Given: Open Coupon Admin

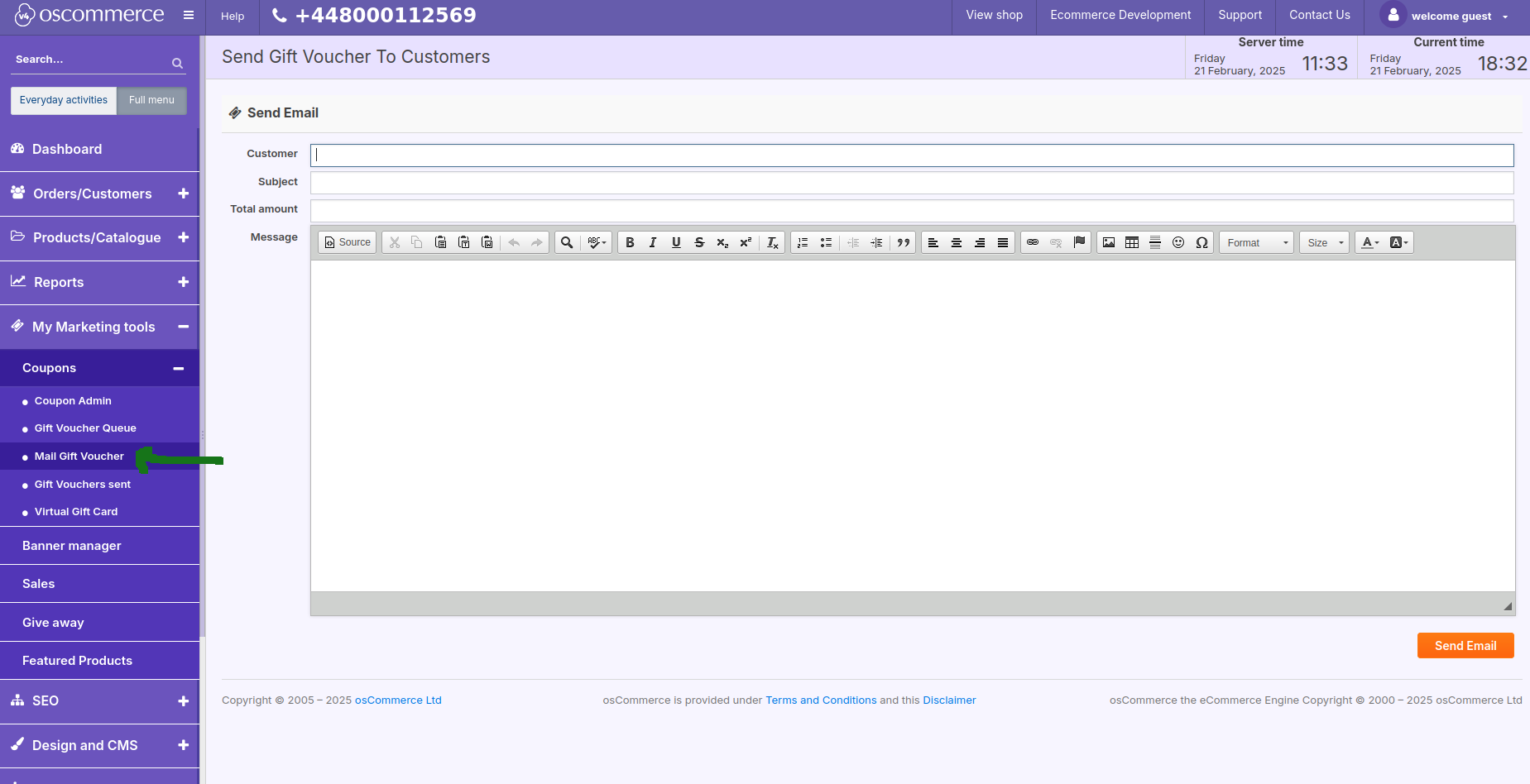Looking at the screenshot, I should 73,401.
